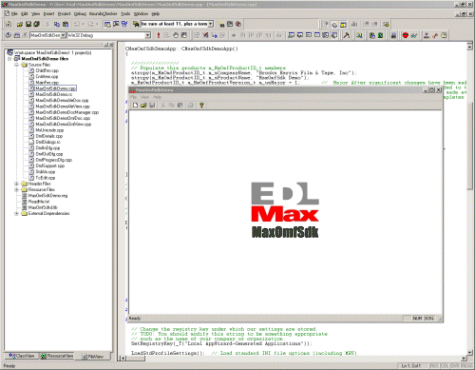Click the Undo arrow icon in main toolbar

tap(77, 24)
